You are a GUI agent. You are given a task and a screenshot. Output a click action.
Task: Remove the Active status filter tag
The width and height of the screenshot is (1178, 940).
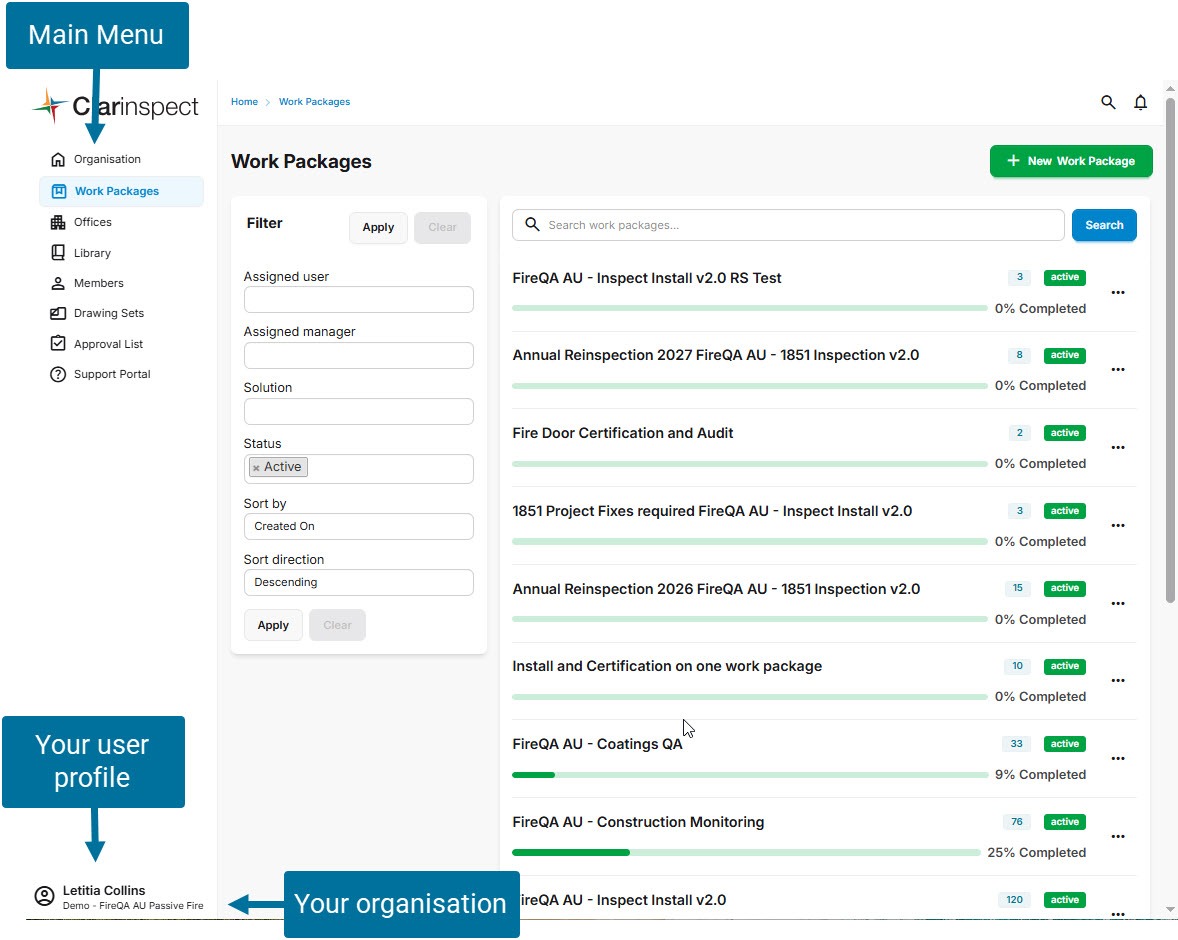[256, 468]
